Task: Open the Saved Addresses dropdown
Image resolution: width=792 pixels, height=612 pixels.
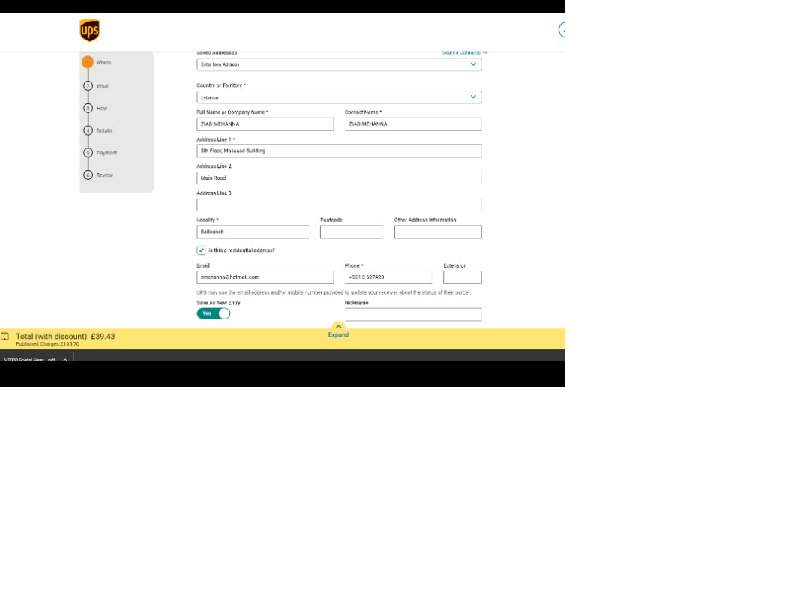Action: point(338,64)
